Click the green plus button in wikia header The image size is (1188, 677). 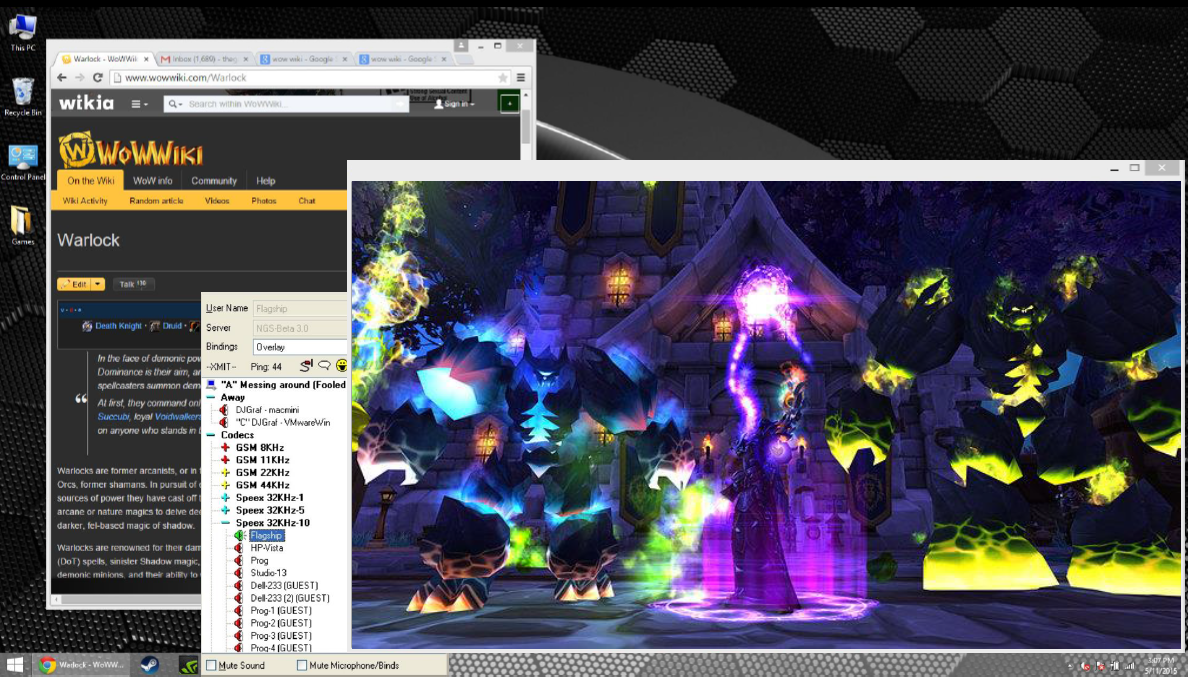[x=509, y=103]
